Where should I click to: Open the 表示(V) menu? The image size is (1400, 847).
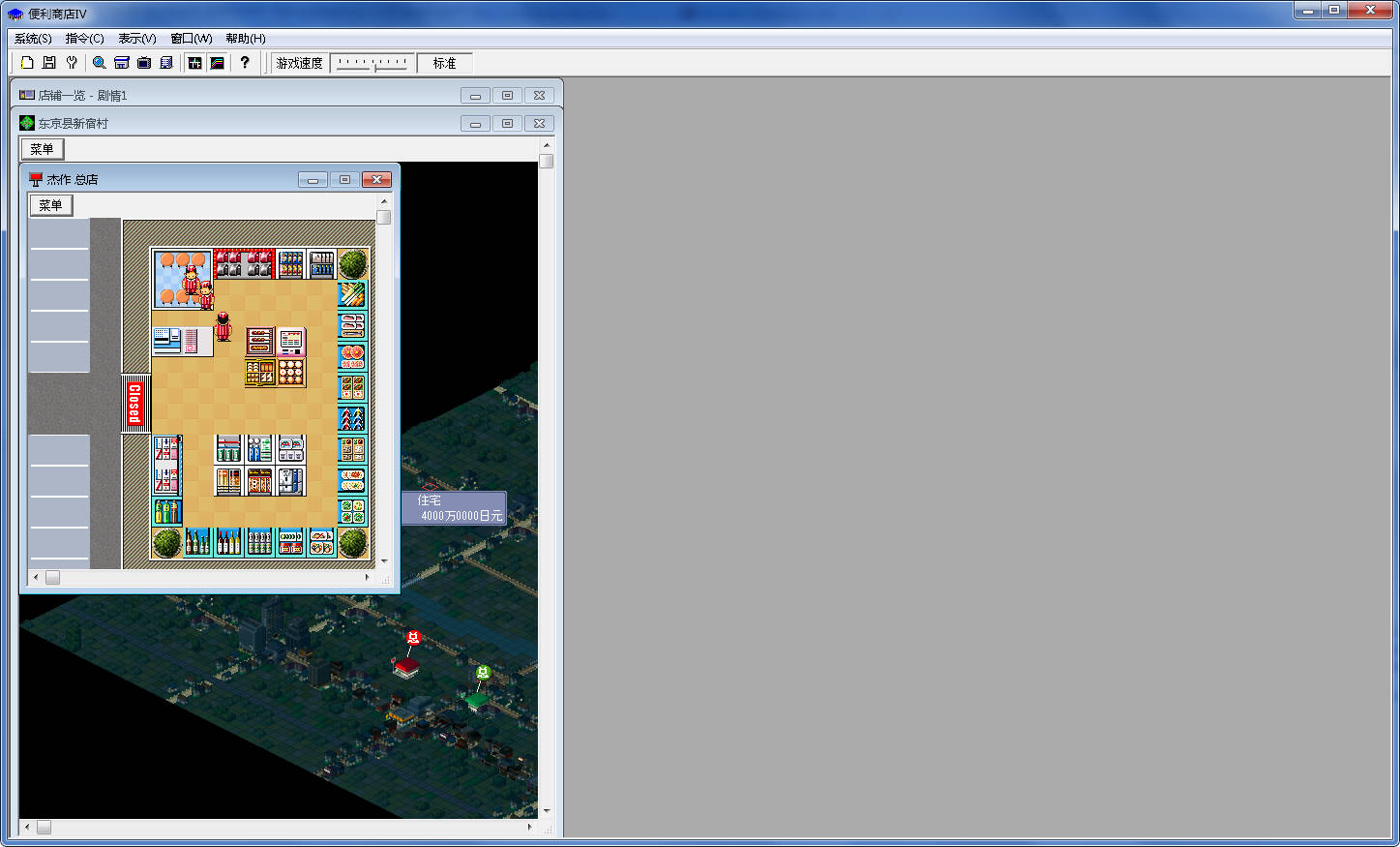click(137, 39)
